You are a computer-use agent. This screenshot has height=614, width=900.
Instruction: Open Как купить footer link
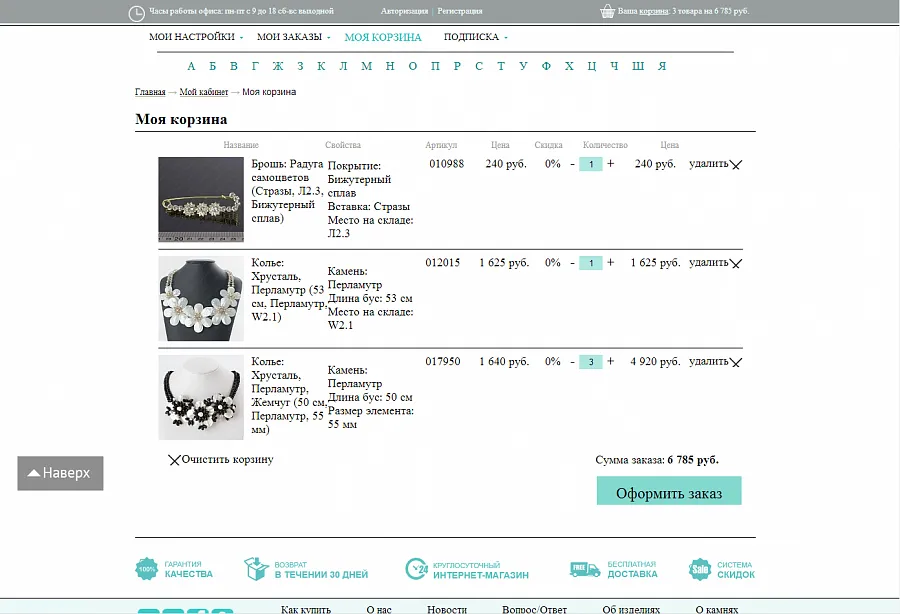click(x=306, y=609)
